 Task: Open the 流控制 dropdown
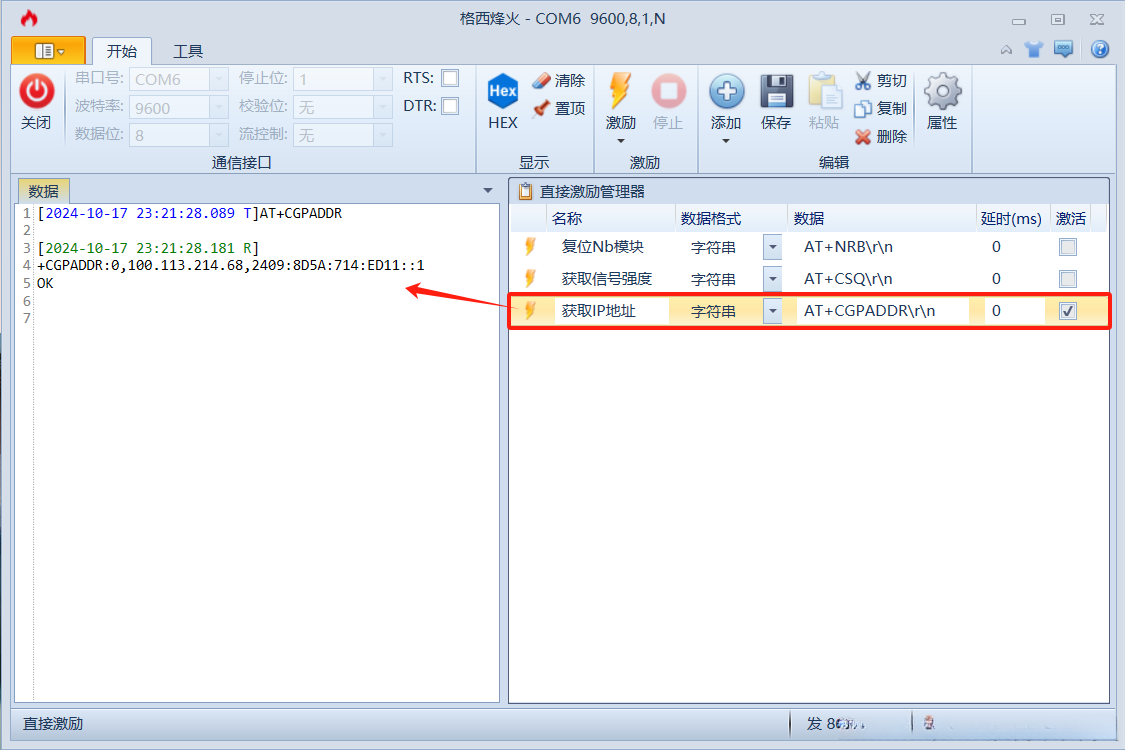point(382,135)
